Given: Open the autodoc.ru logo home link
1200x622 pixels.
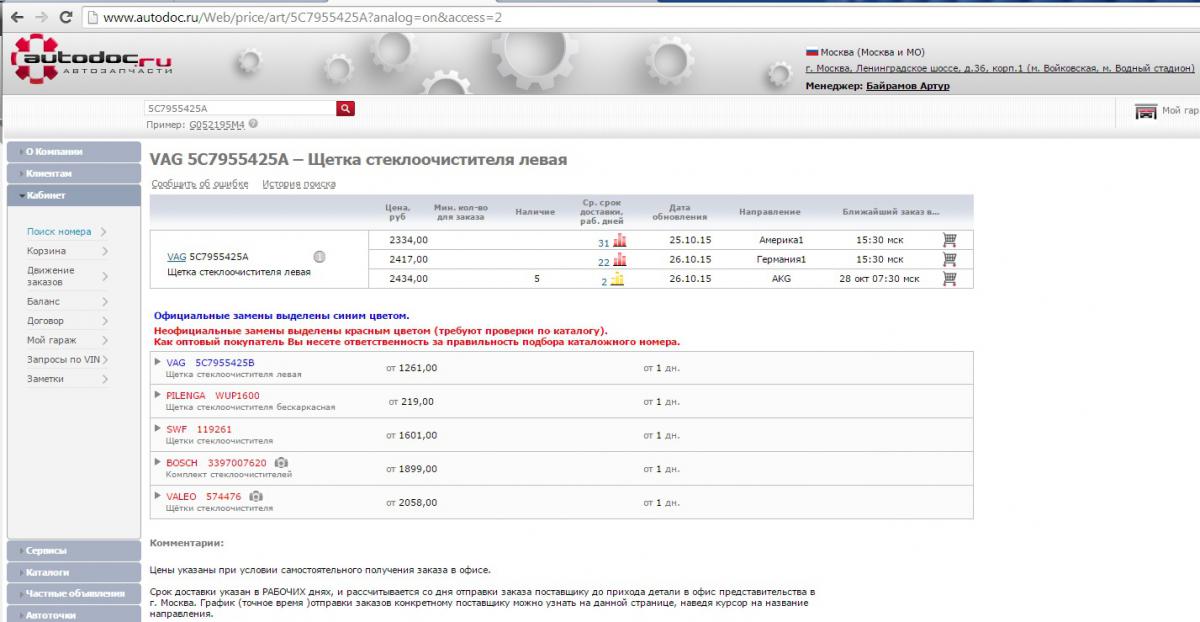Looking at the screenshot, I should 91,61.
